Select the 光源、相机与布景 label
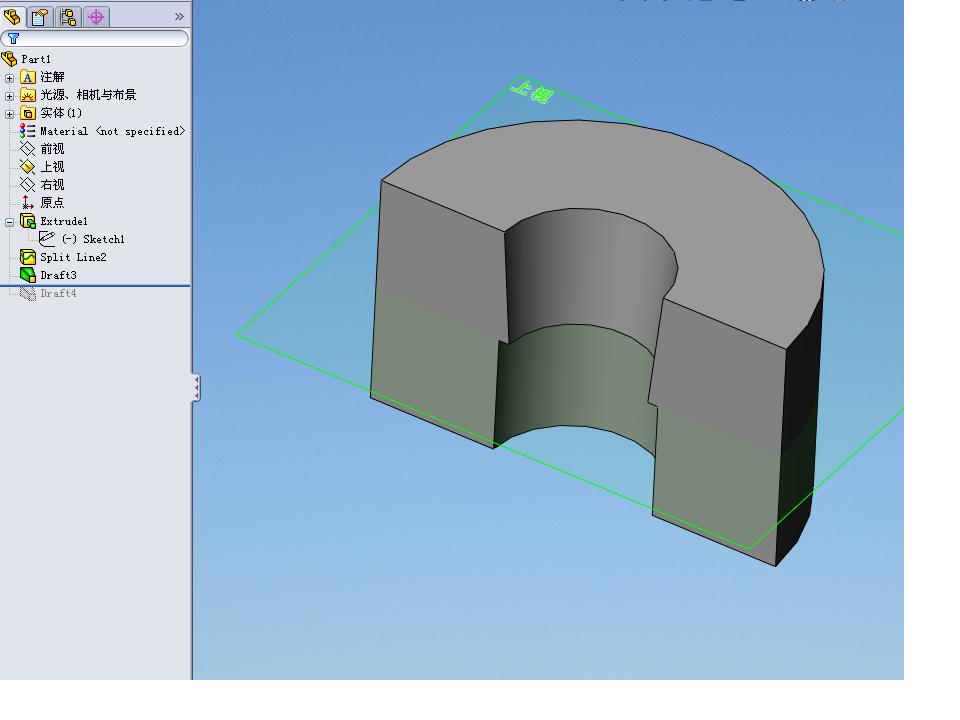This screenshot has height=720, width=960. pos(88,95)
